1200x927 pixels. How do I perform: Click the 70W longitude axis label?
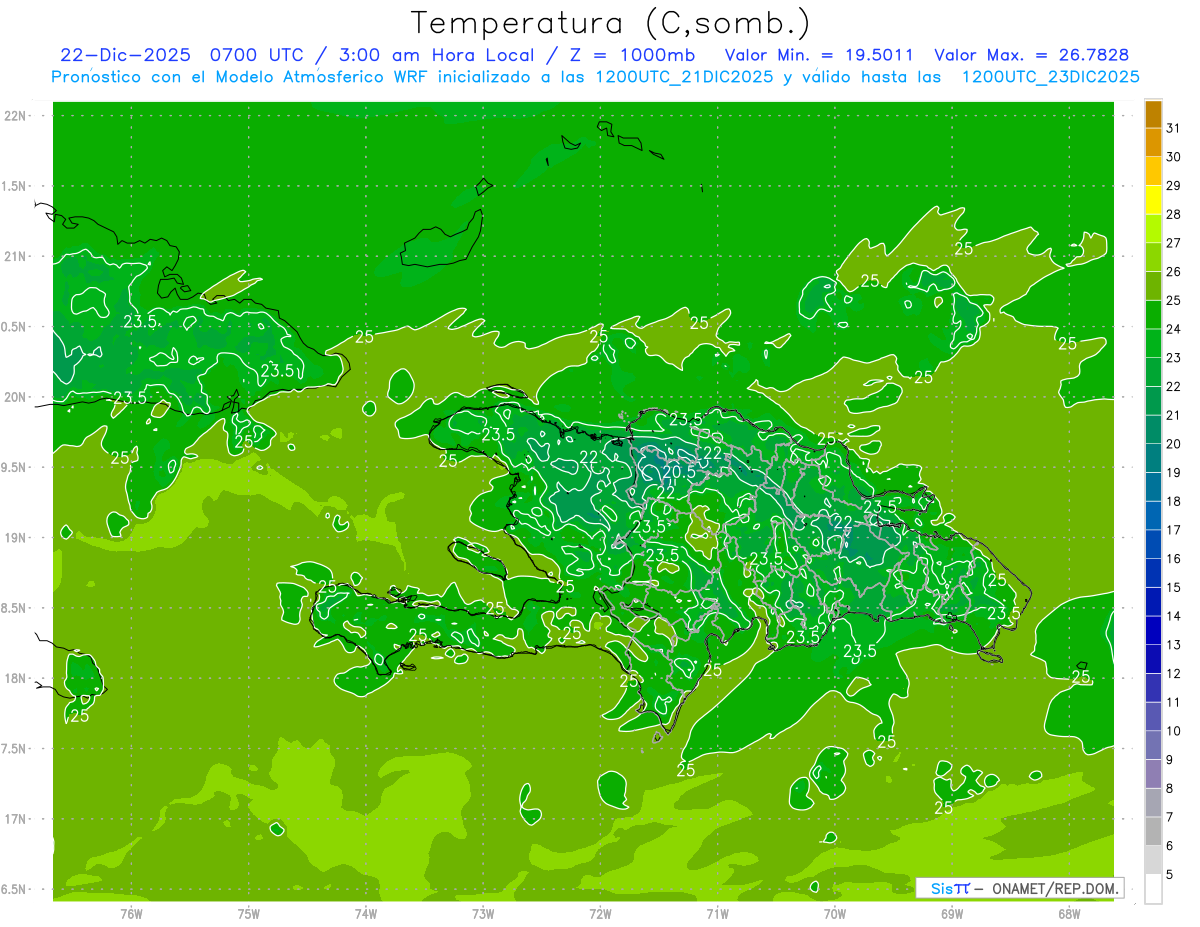coord(834,913)
